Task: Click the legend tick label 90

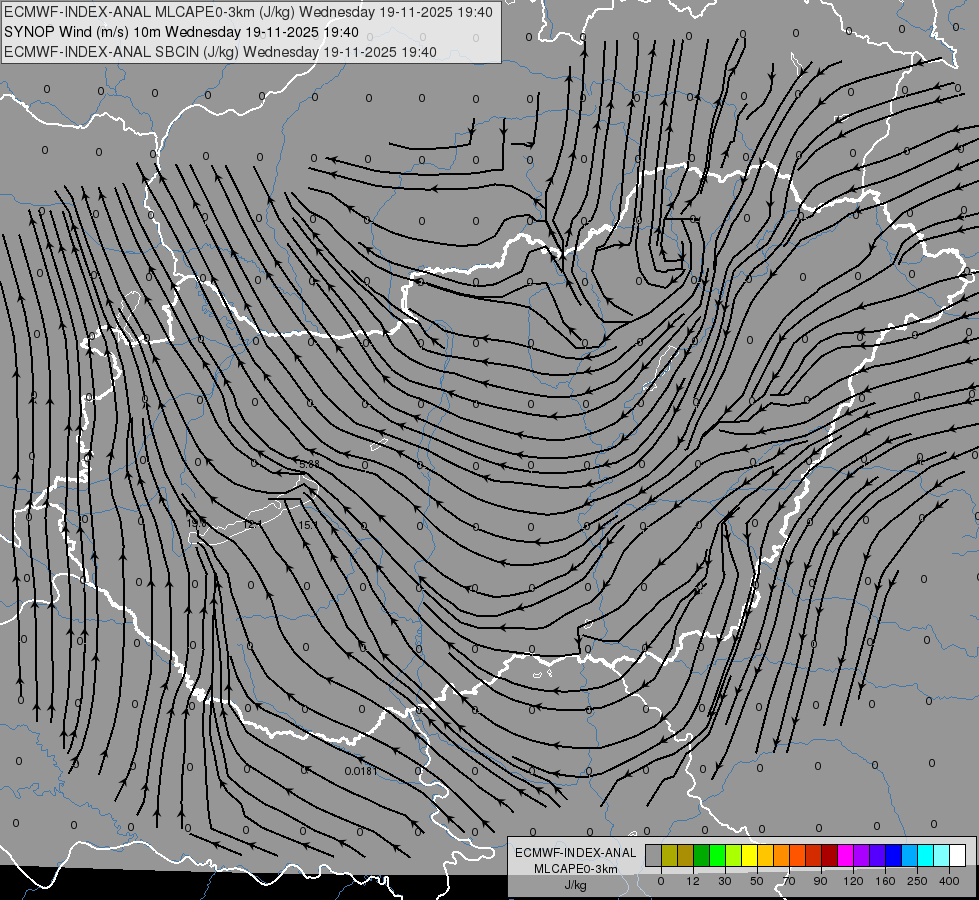Action: [x=820, y=881]
